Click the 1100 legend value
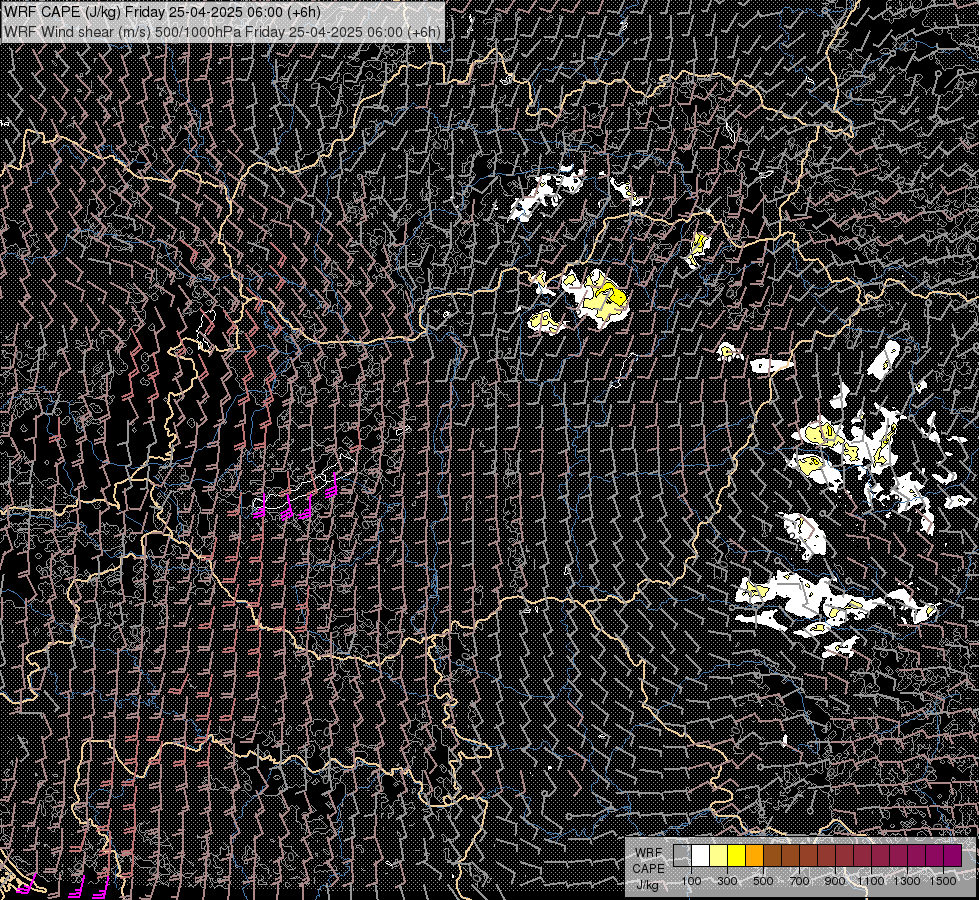Viewport: 979px width, 900px height. [870, 881]
